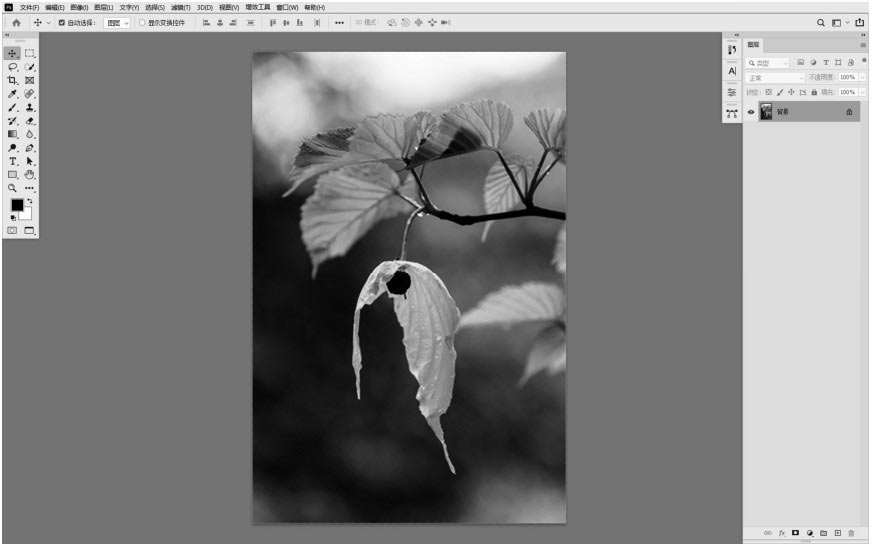Select the Eraser tool
The height and width of the screenshot is (544, 872).
coord(29,121)
